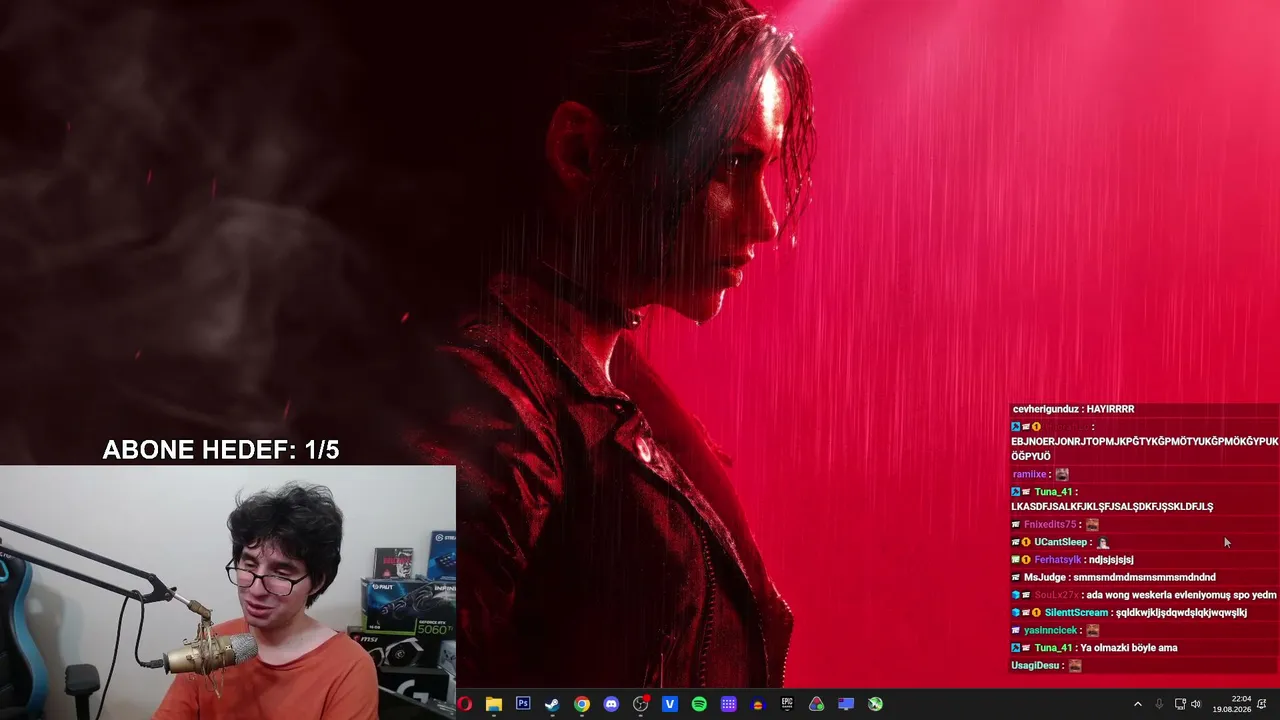This screenshot has width=1280, height=720.
Task: Click the UCantSleep username in chat
Action: (1061, 542)
